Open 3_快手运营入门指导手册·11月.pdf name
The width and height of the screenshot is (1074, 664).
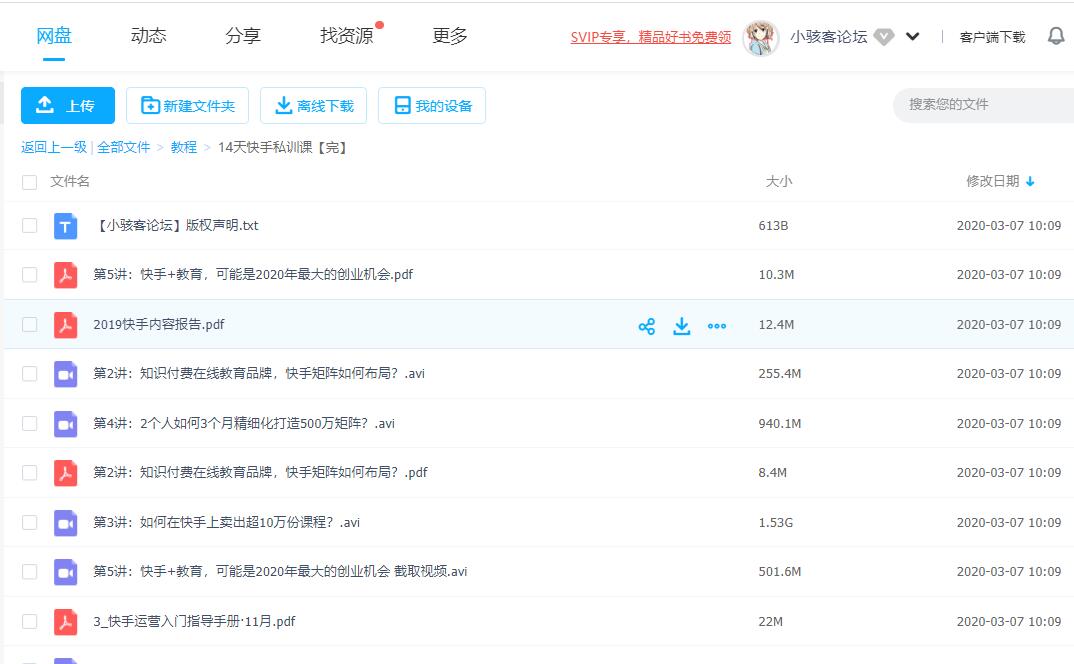click(x=195, y=622)
